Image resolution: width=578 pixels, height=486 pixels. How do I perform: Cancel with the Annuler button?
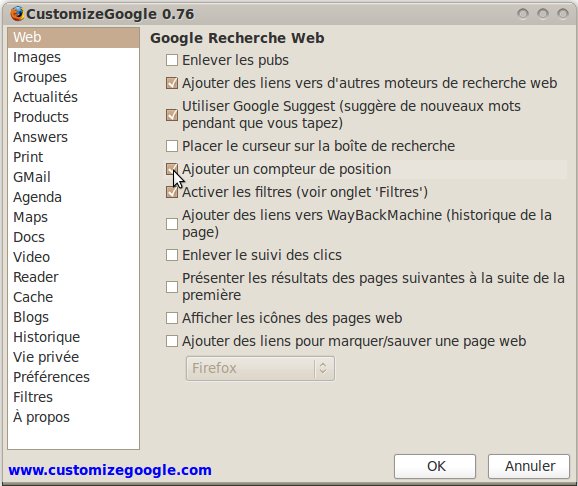pos(529,466)
